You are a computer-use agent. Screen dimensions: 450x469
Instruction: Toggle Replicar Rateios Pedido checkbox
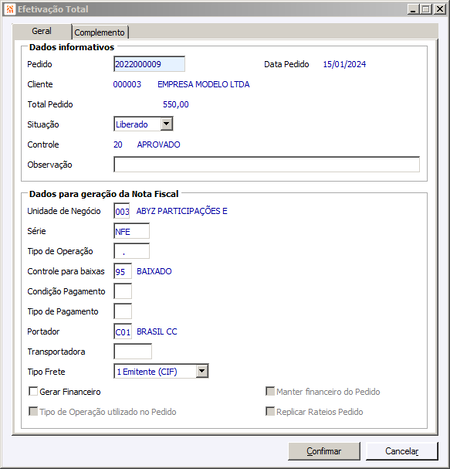click(x=270, y=411)
